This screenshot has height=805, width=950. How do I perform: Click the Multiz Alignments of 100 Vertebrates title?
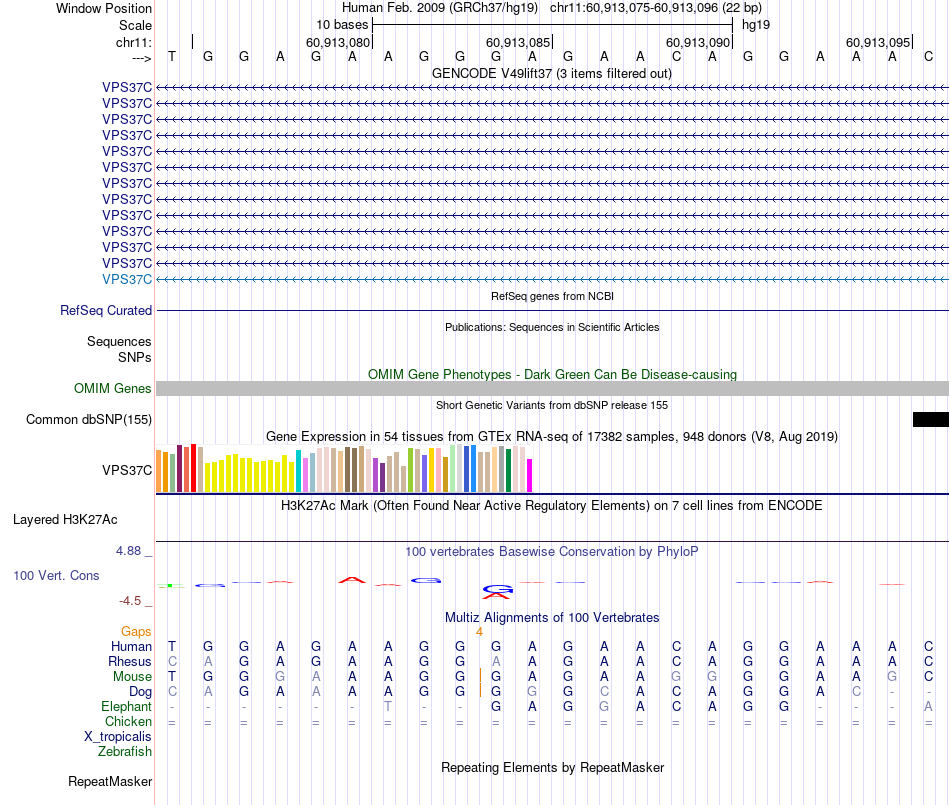552,617
